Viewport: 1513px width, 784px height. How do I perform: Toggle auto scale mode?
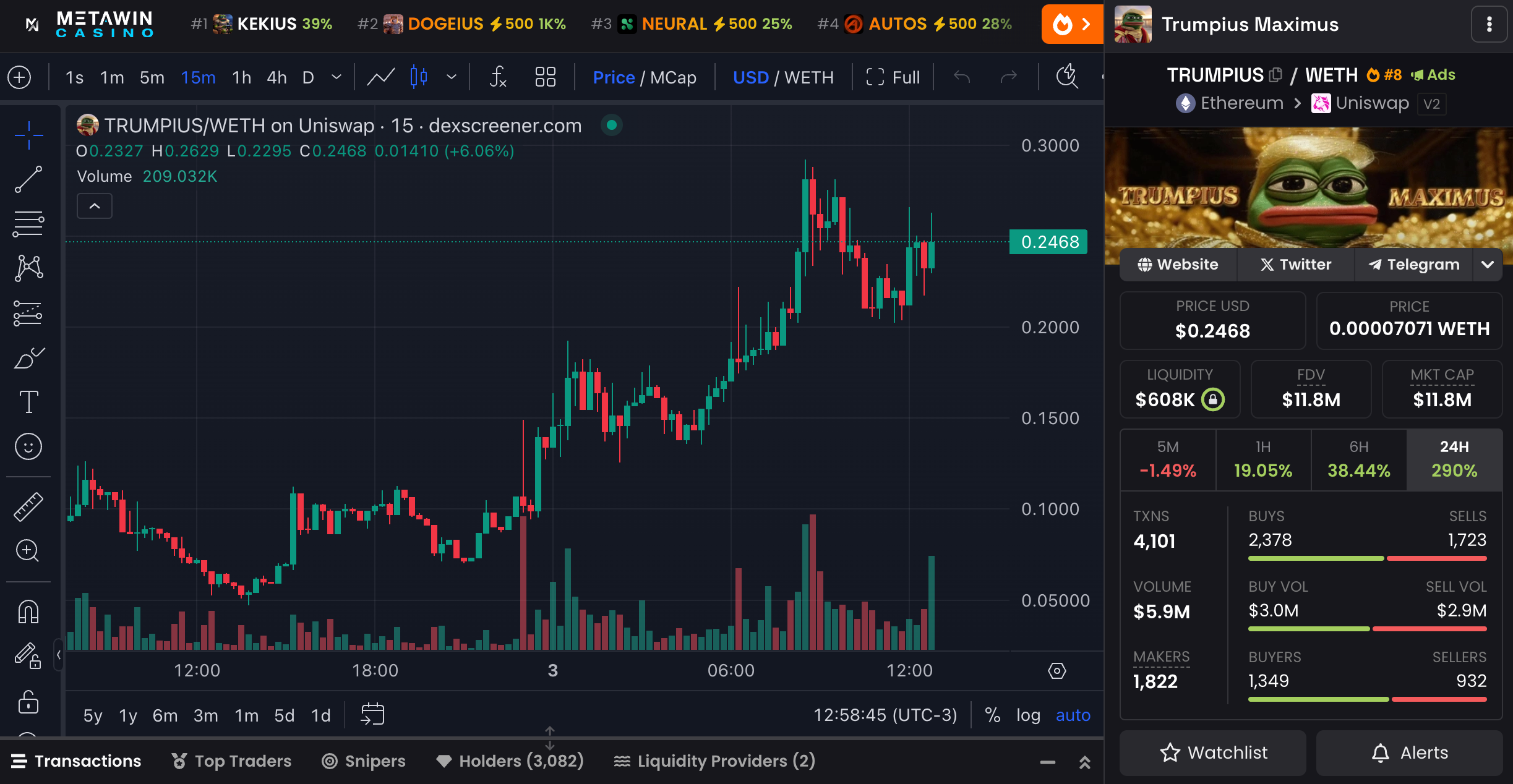pos(1073,715)
